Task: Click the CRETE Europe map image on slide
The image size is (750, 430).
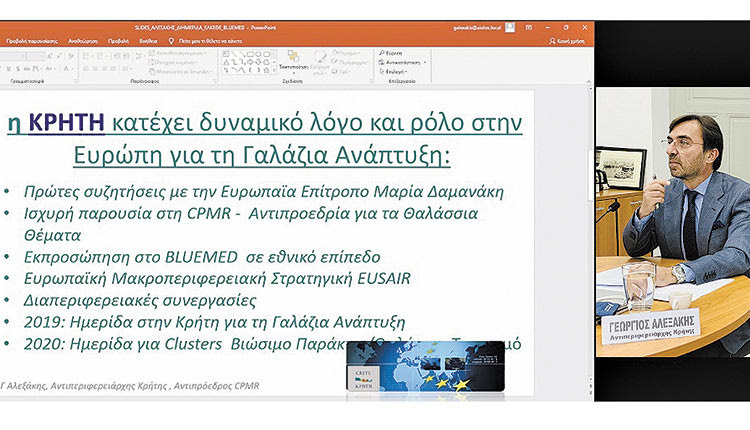Action: 425,367
